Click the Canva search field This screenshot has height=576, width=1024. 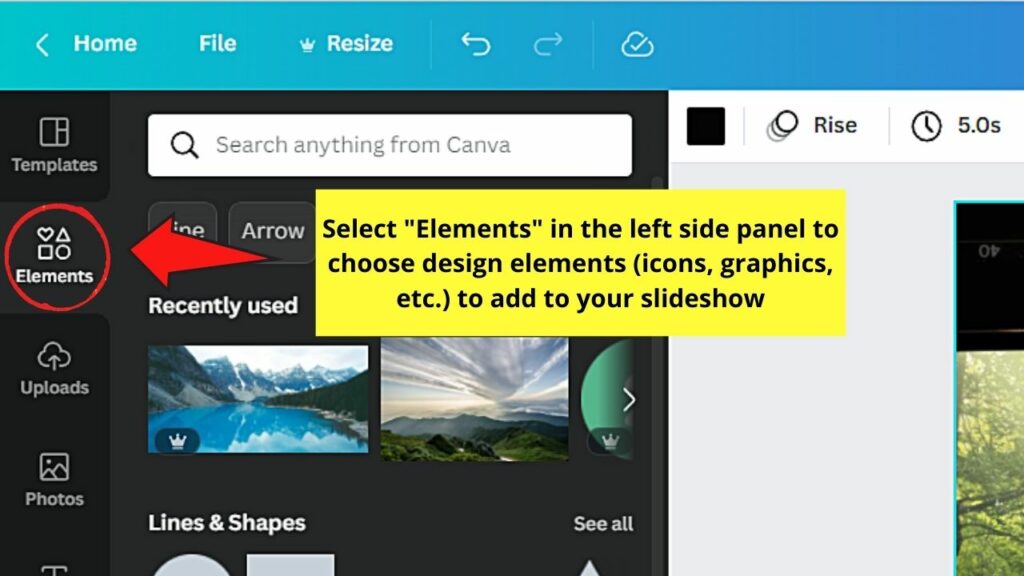click(x=390, y=145)
